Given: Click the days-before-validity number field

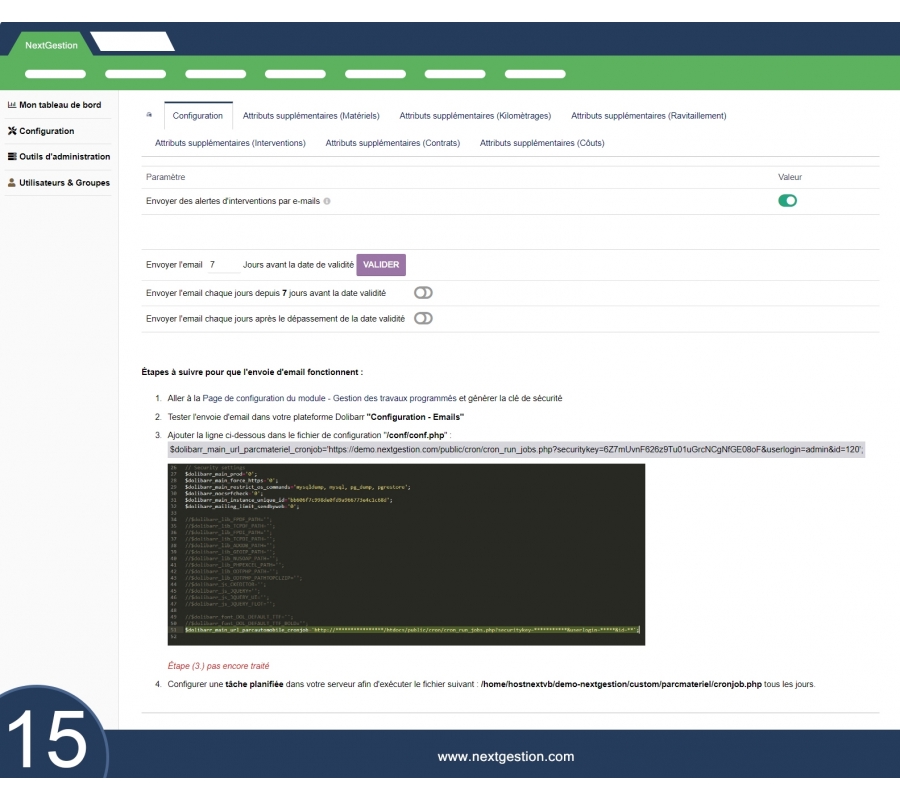Looking at the screenshot, I should point(223,265).
